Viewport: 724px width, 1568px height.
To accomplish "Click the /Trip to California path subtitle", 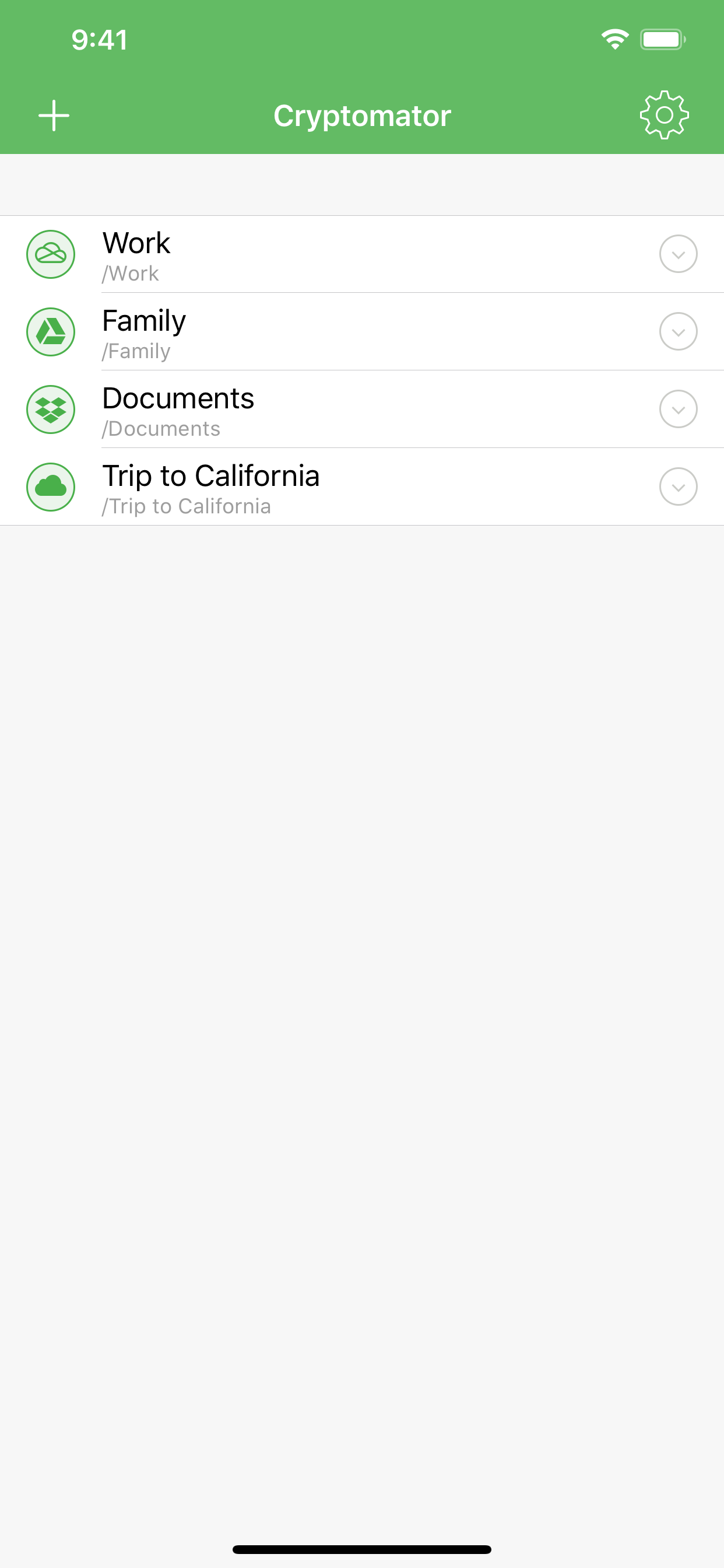I will pos(187,506).
